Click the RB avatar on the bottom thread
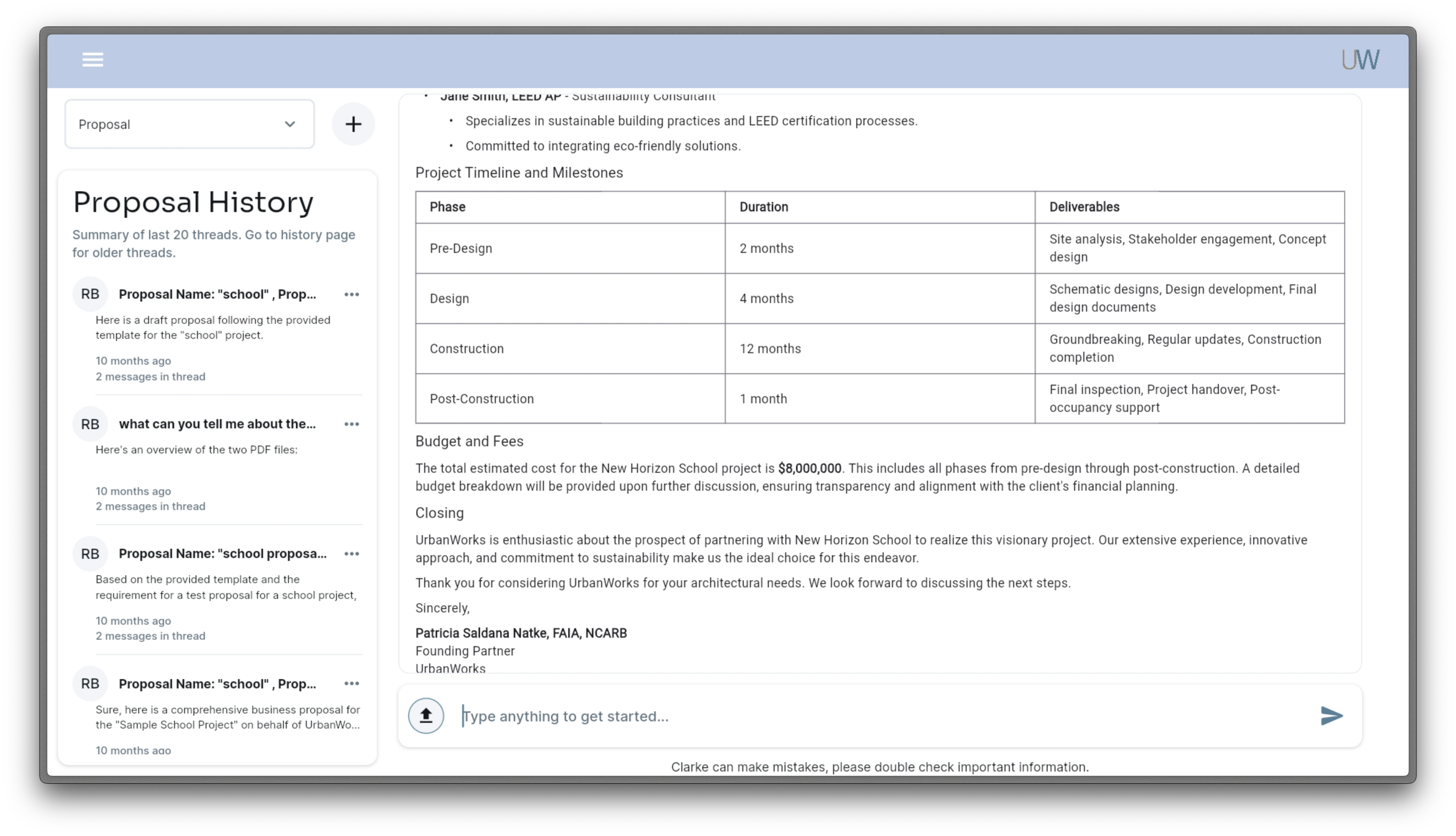1456x836 pixels. click(x=90, y=683)
